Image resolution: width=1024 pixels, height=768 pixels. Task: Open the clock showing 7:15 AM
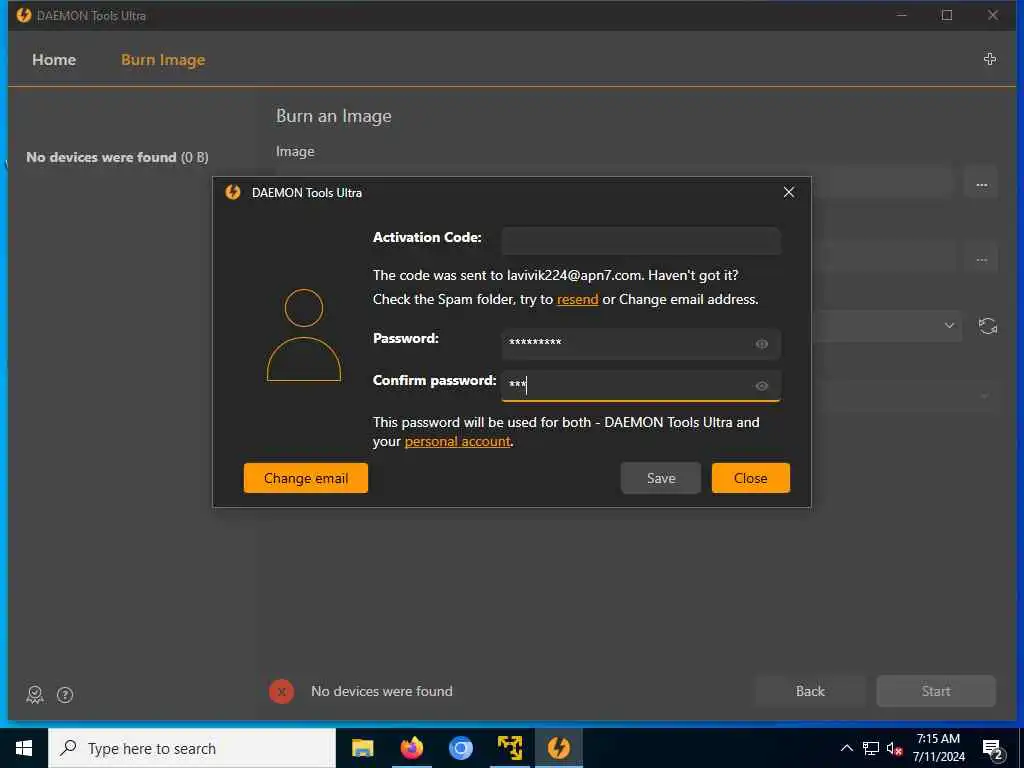click(x=938, y=748)
